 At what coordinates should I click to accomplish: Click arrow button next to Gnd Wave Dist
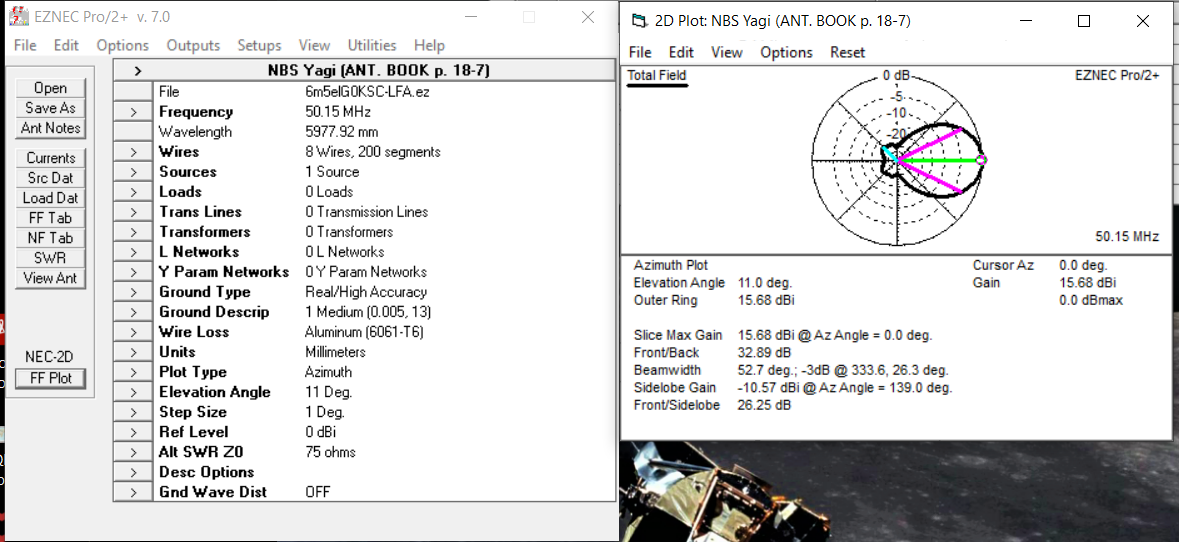pos(134,492)
